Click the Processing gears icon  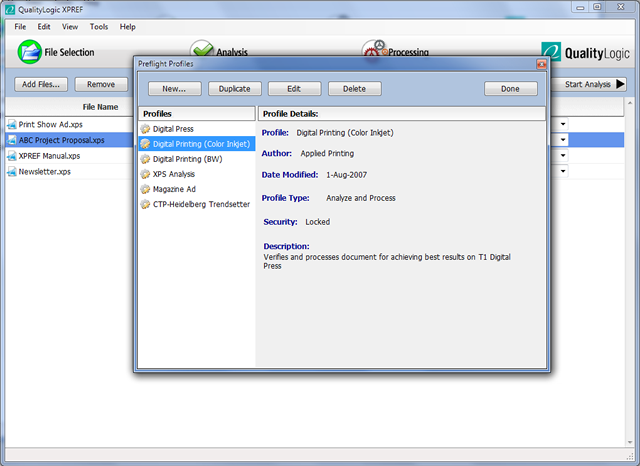(x=374, y=49)
